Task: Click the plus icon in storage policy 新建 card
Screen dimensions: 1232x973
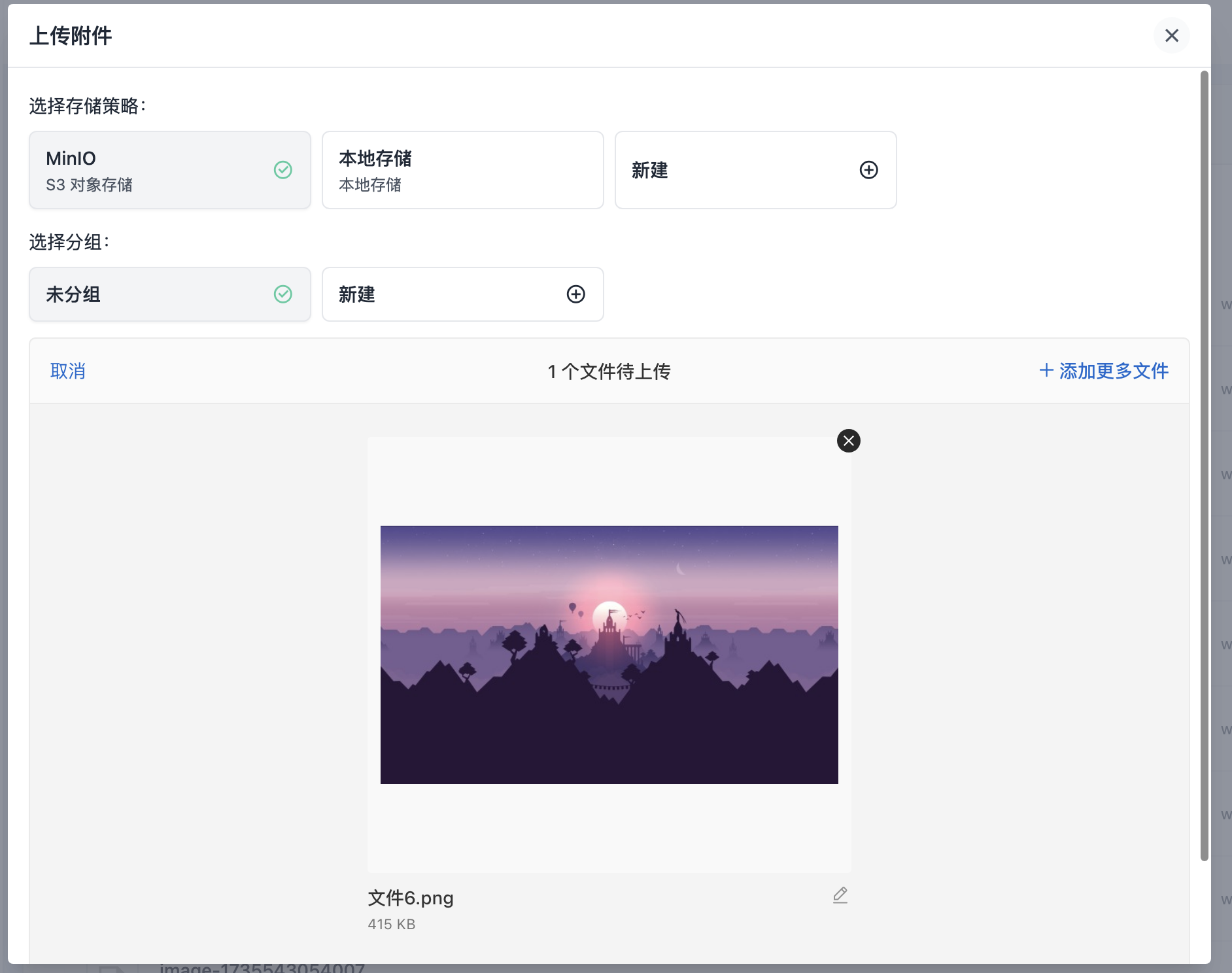Action: pos(868,170)
